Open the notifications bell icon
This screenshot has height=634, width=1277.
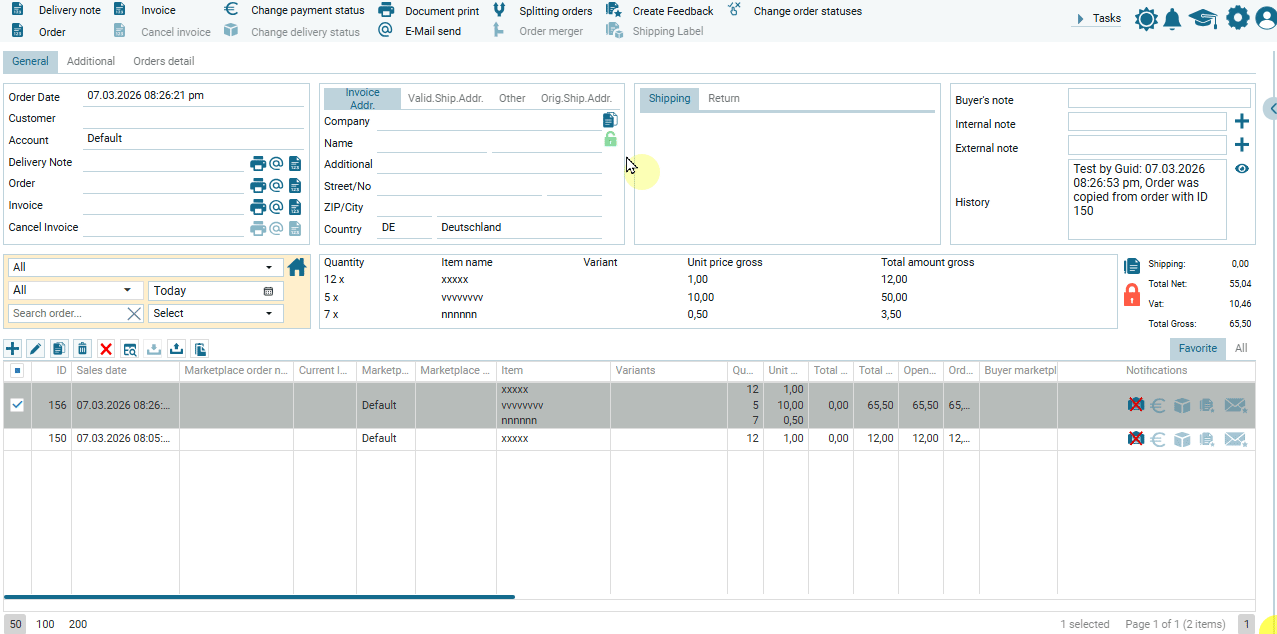point(1172,19)
